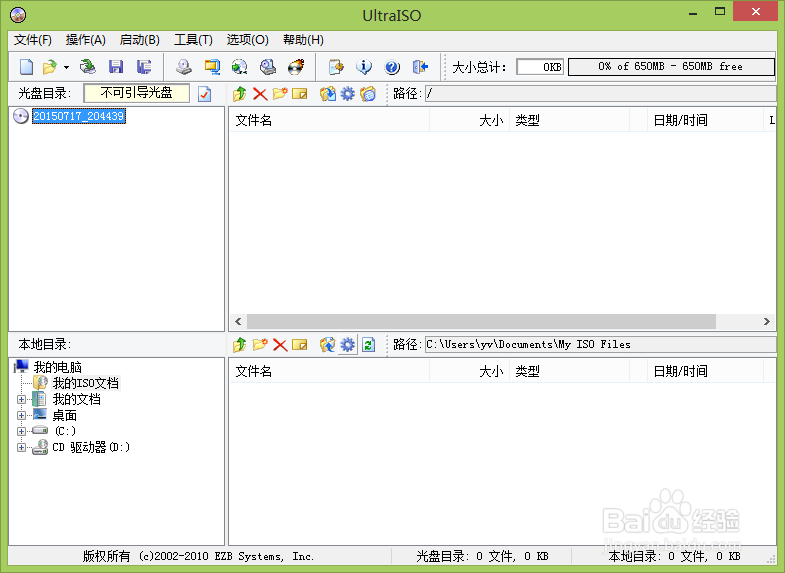Sort disc list by 类型 column header
This screenshot has width=785, height=573.
click(x=569, y=120)
